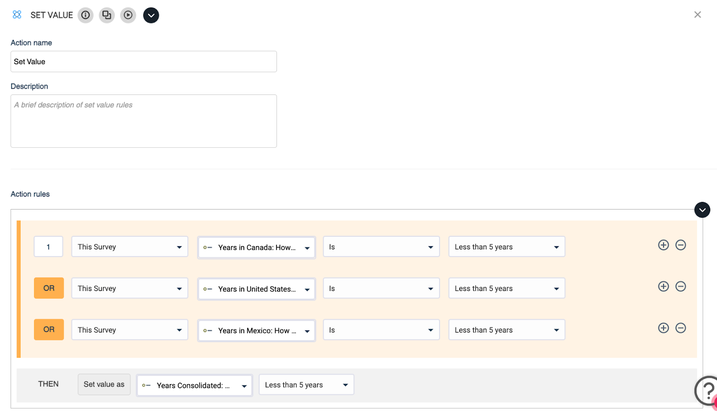Click the info icon beside SET VALUE

tap(86, 15)
